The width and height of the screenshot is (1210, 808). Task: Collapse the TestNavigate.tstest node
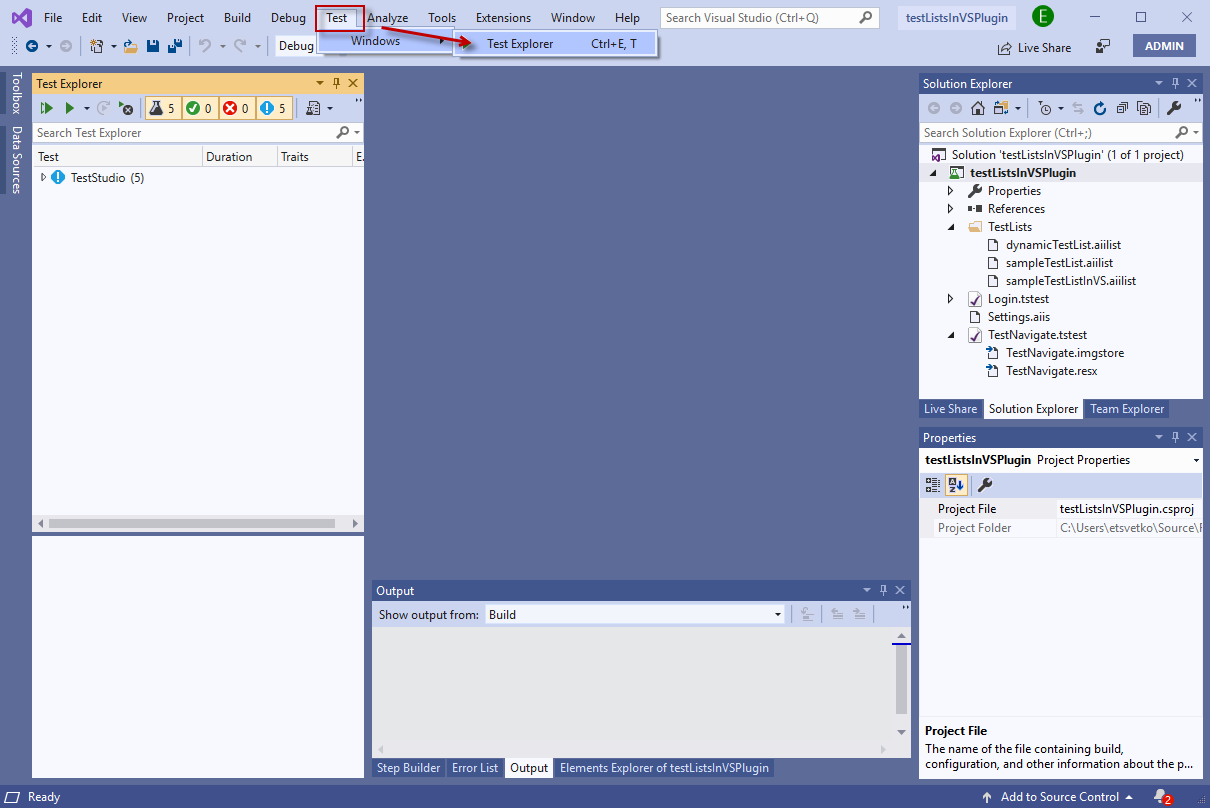point(951,335)
